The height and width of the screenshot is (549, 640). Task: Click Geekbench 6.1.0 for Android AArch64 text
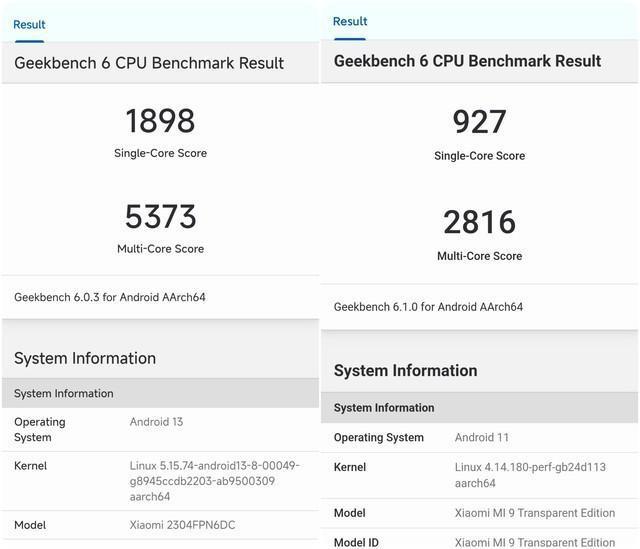coord(428,307)
